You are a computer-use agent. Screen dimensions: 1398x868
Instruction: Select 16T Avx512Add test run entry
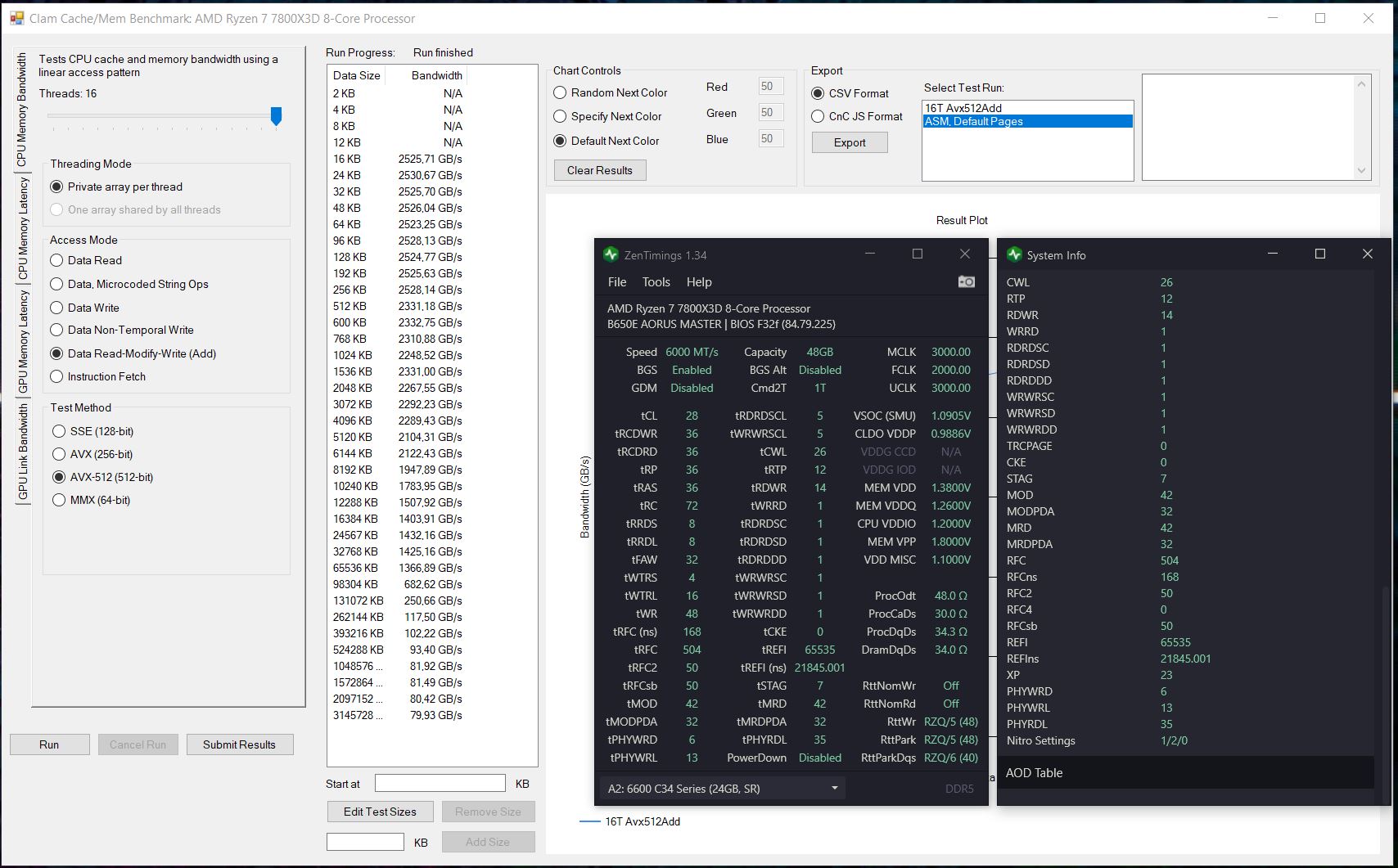1028,108
